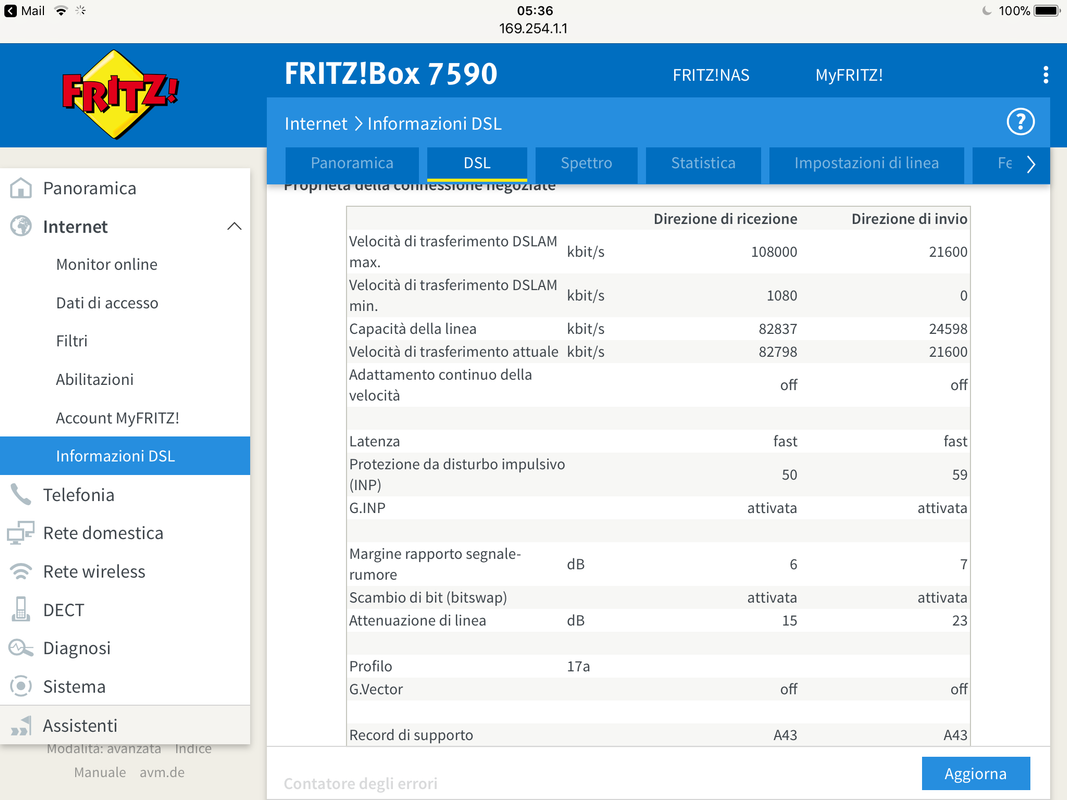Open the Impostazioni di linea tab
The height and width of the screenshot is (800, 1067).
tap(866, 164)
